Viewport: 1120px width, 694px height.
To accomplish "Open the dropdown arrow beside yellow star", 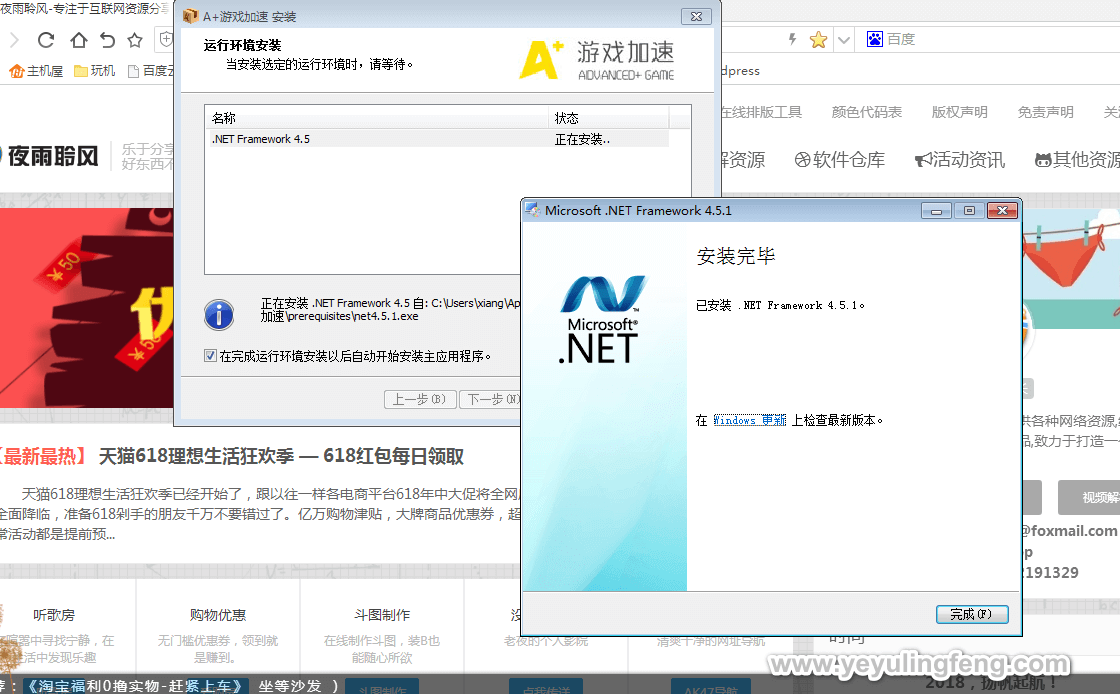I will point(844,40).
